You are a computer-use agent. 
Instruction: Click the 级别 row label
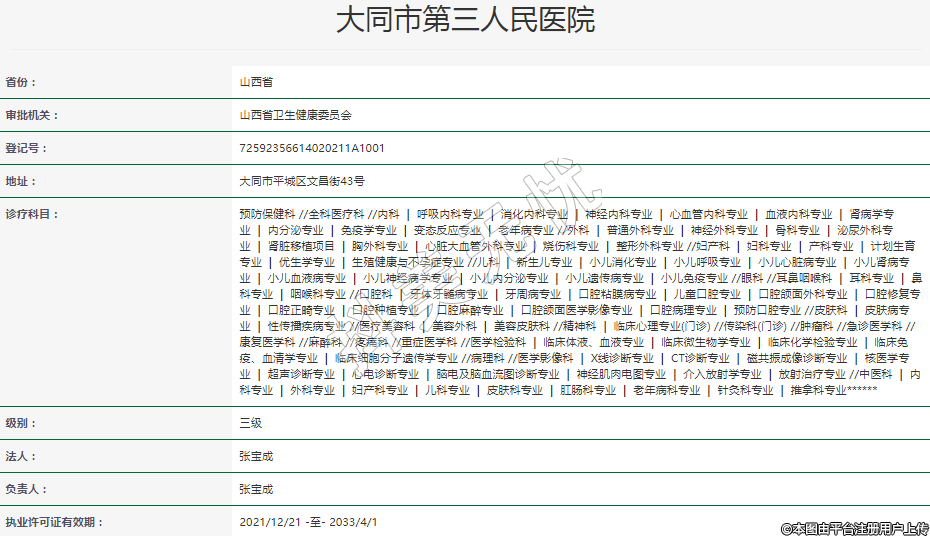click(x=21, y=423)
